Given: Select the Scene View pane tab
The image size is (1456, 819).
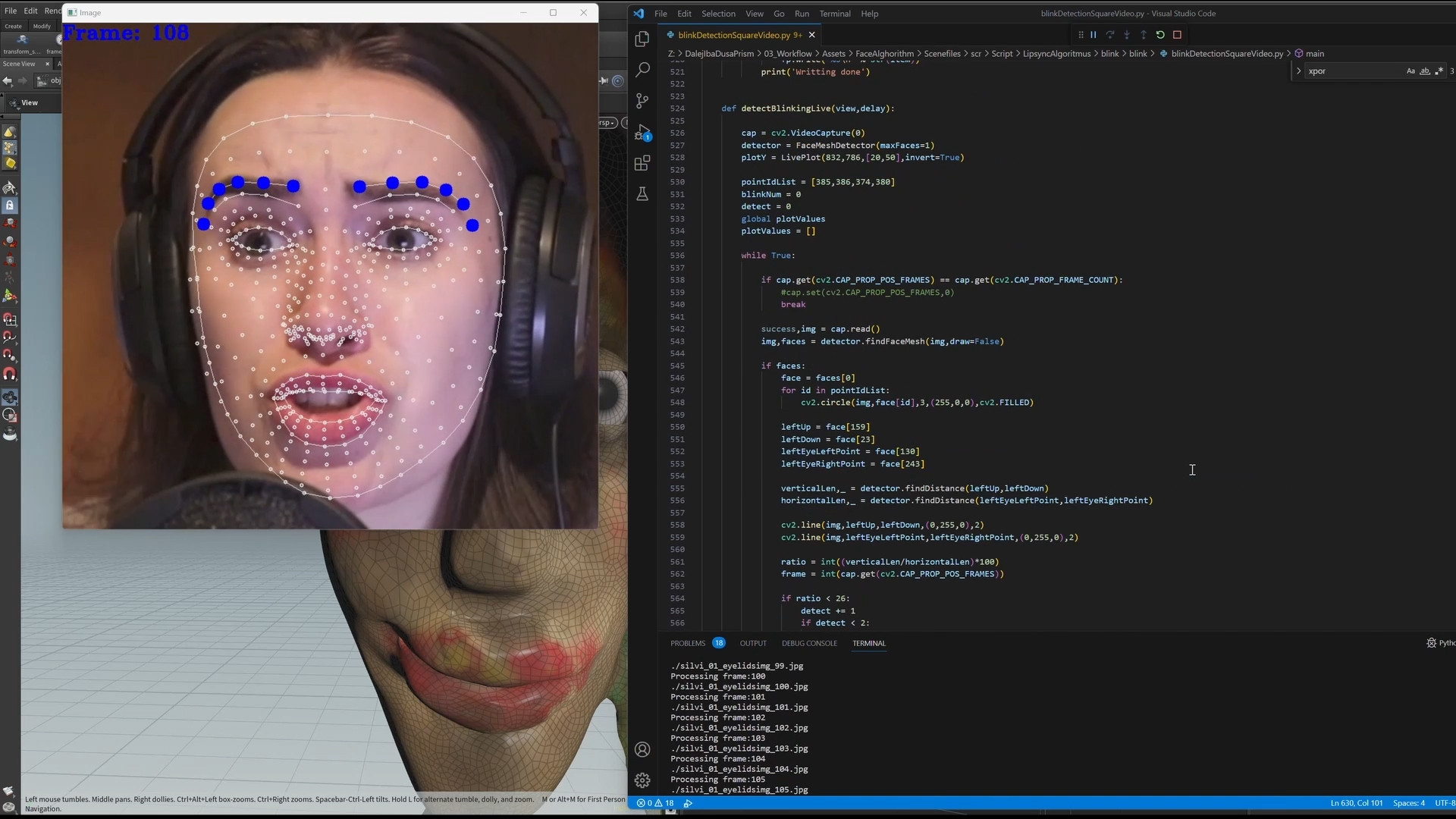Looking at the screenshot, I should 19,64.
